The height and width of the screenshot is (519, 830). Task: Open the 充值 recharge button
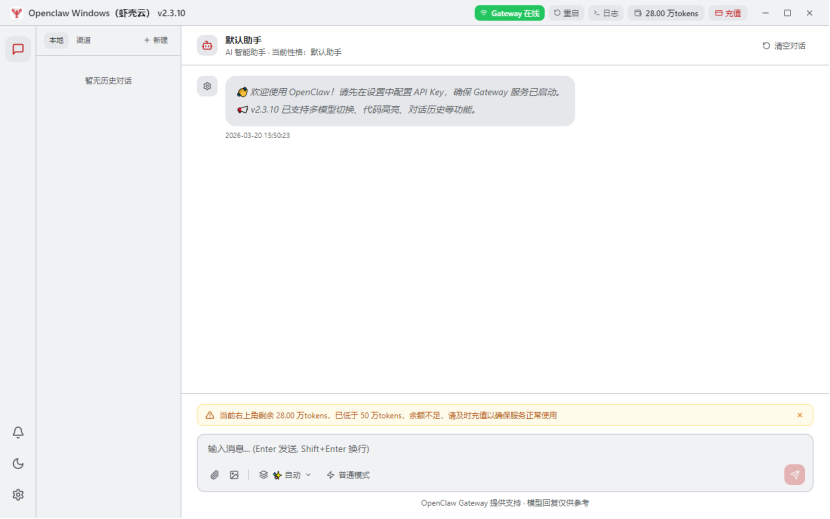coord(728,13)
